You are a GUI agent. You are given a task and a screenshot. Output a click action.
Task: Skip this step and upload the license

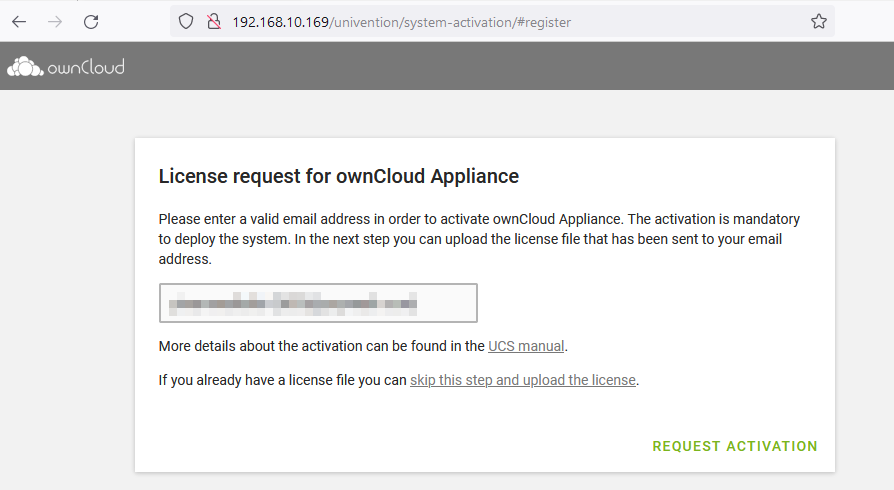coord(523,380)
